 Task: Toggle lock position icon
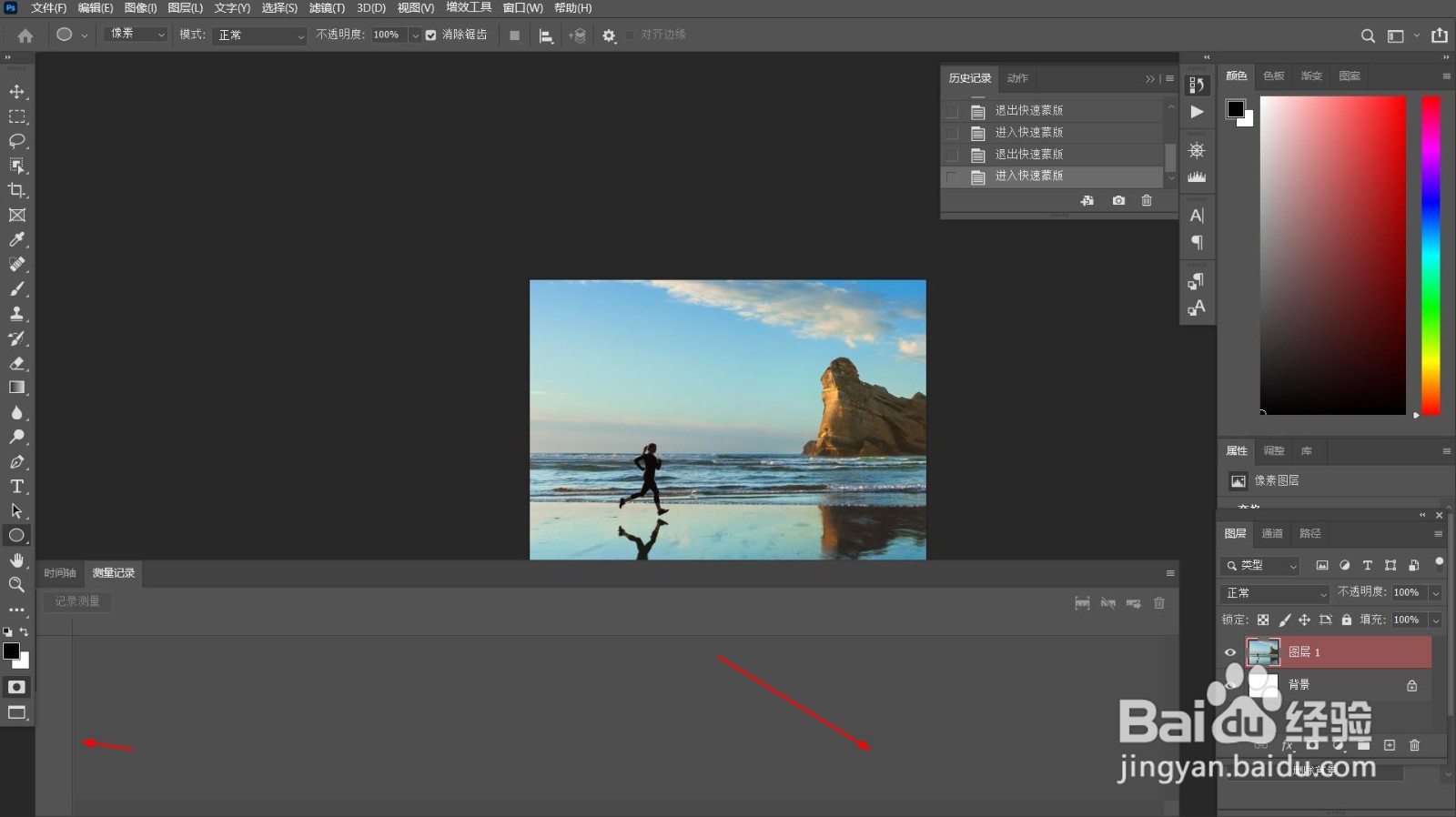(x=1304, y=620)
